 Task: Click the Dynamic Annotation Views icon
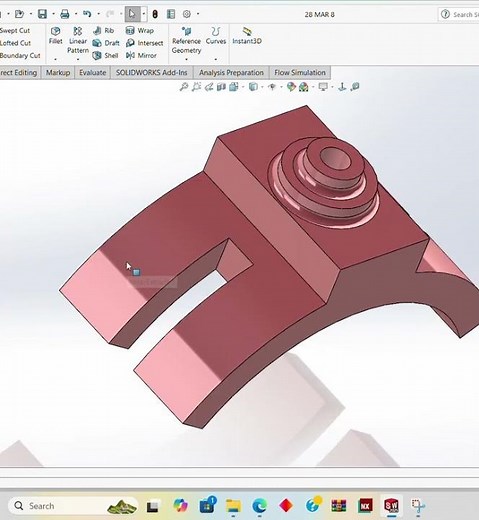click(234, 87)
